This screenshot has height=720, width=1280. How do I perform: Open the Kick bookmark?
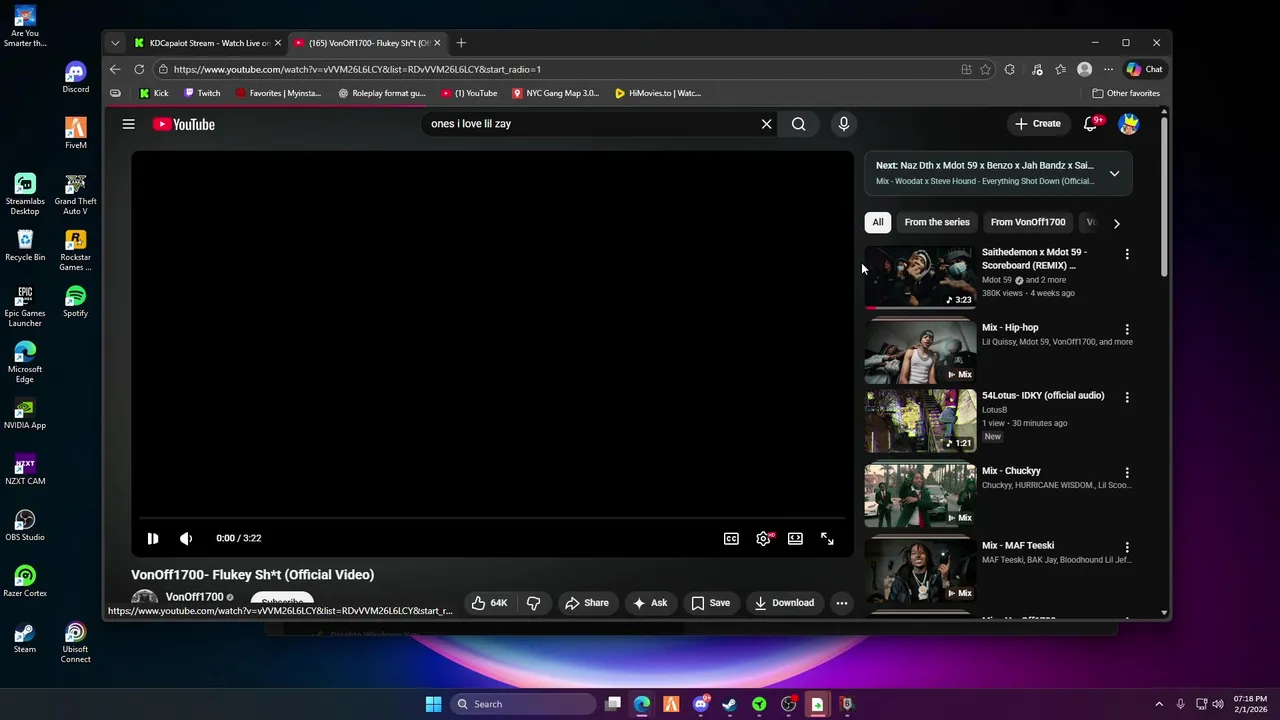(x=154, y=93)
